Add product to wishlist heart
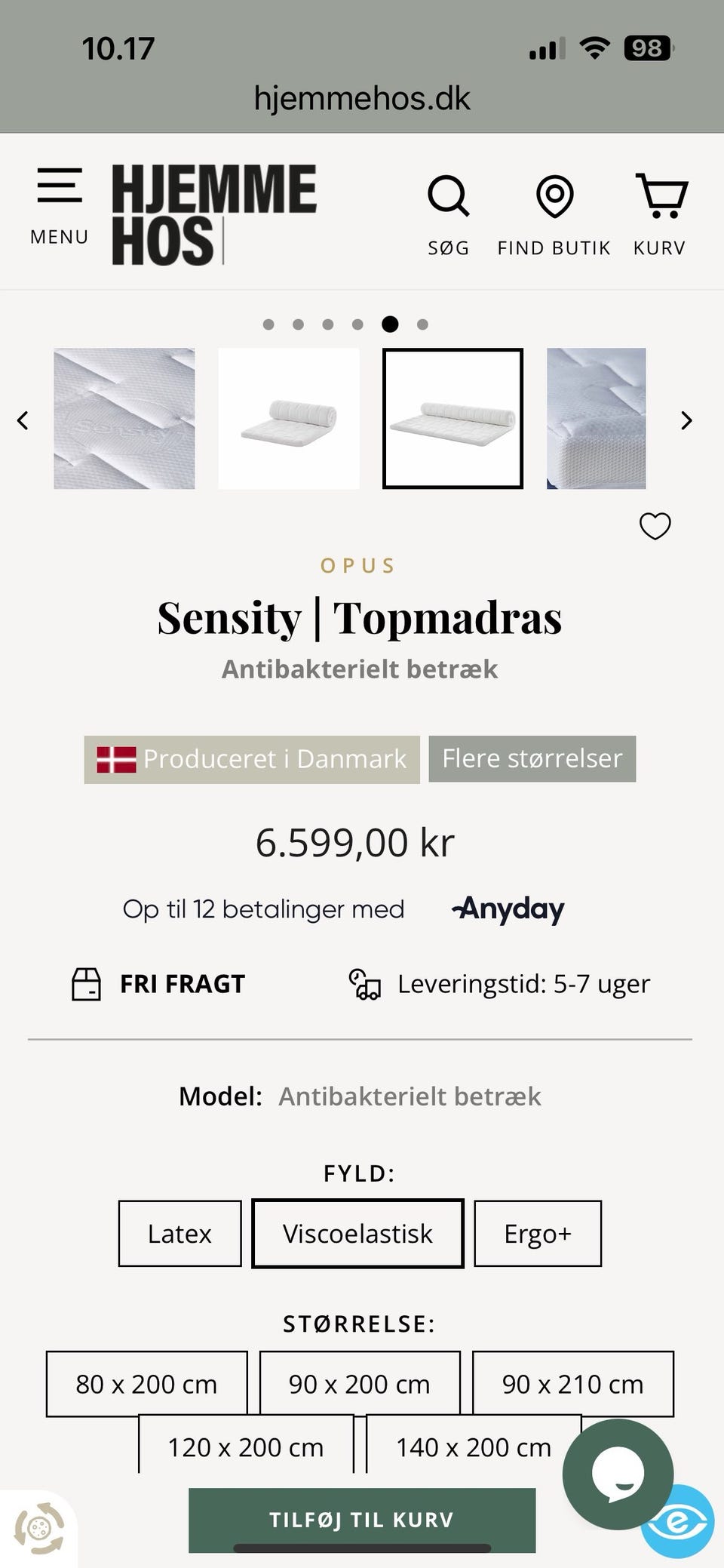Image resolution: width=724 pixels, height=1568 pixels. pyautogui.click(x=655, y=526)
